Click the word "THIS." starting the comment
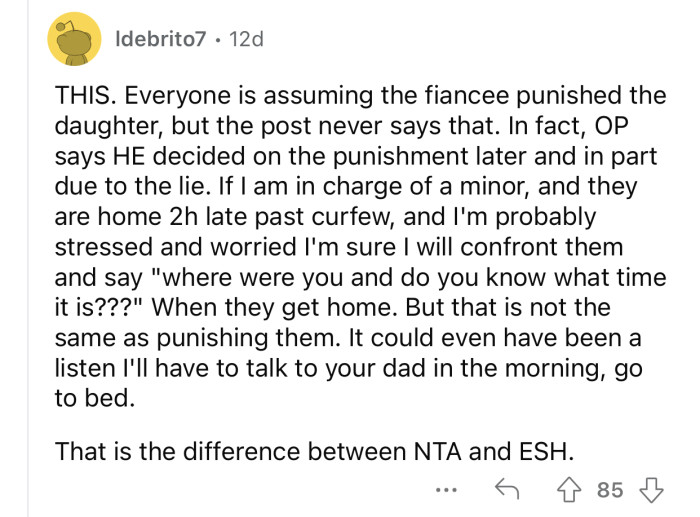Screen dimensions: 700x517 coord(88,96)
